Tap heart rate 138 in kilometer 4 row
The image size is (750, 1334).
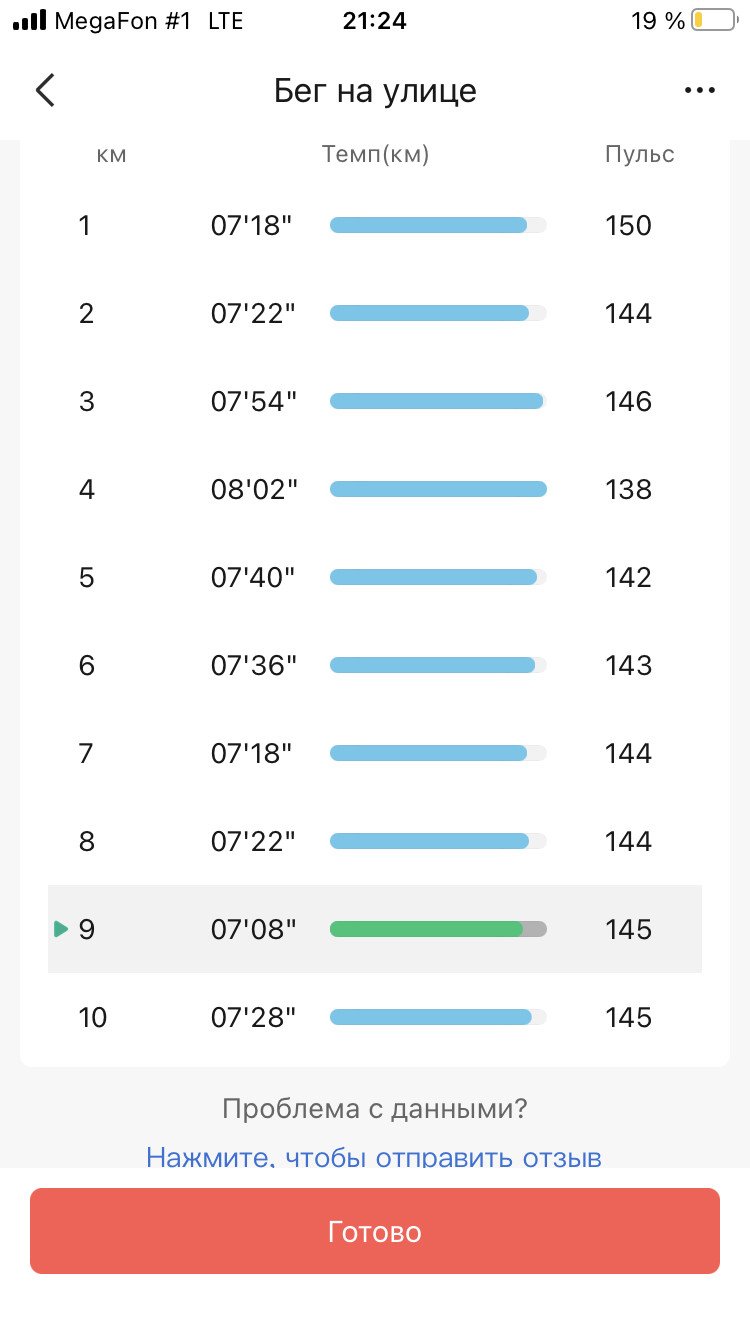pyautogui.click(x=628, y=489)
